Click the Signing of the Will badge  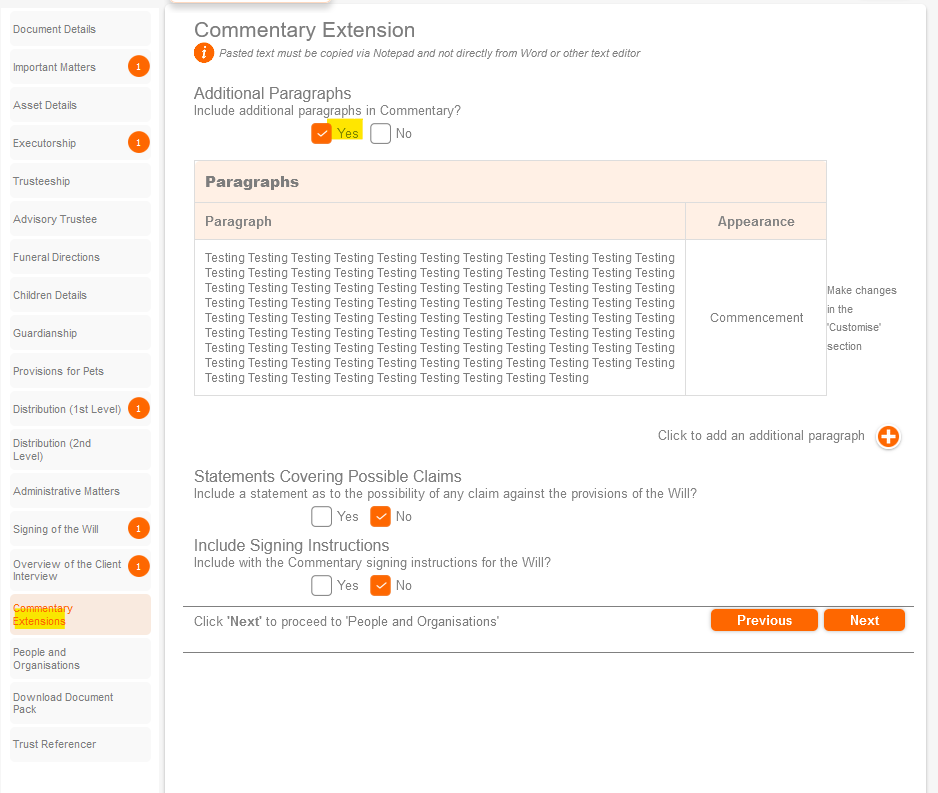139,529
